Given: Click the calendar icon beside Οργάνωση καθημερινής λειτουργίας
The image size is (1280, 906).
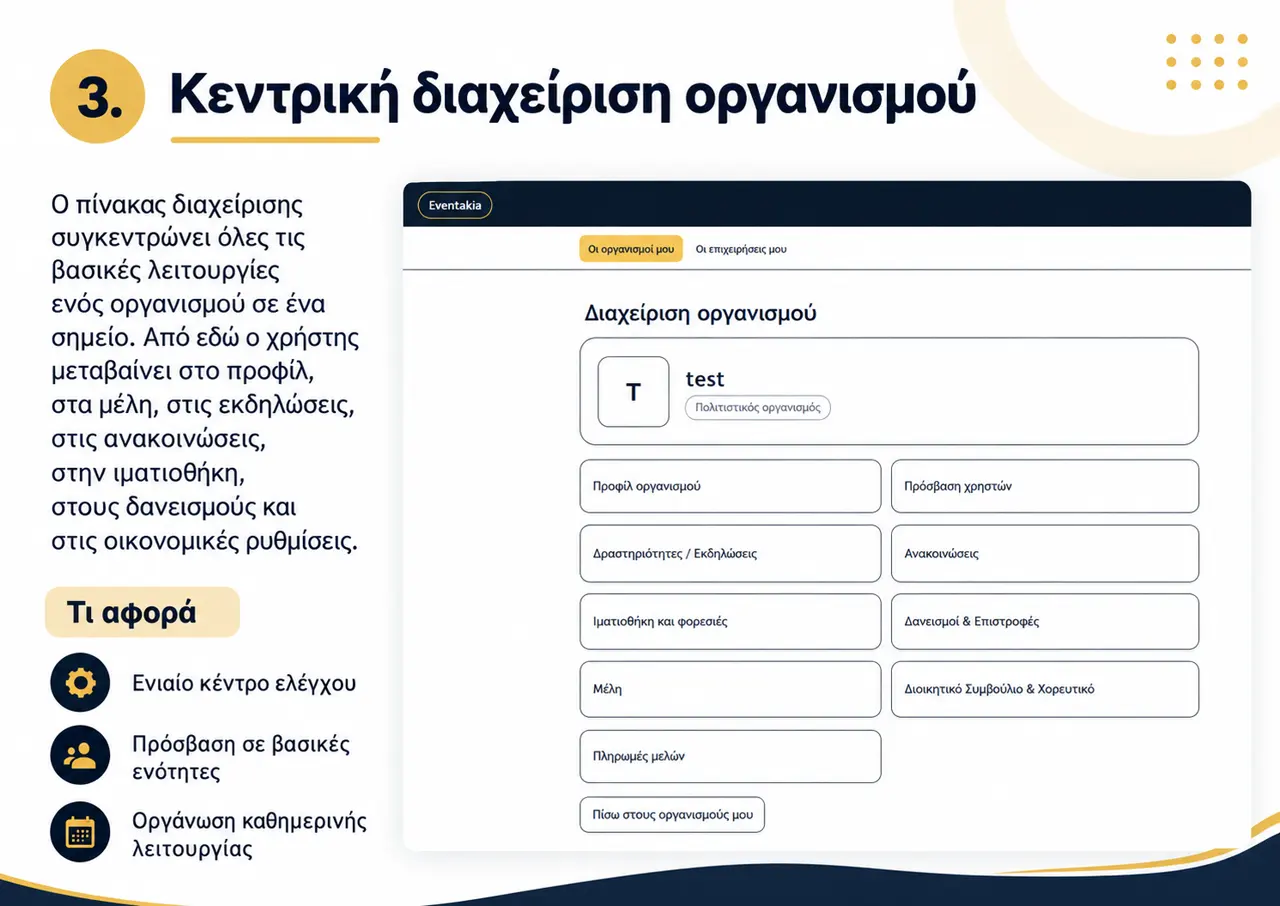Looking at the screenshot, I should tap(80, 832).
